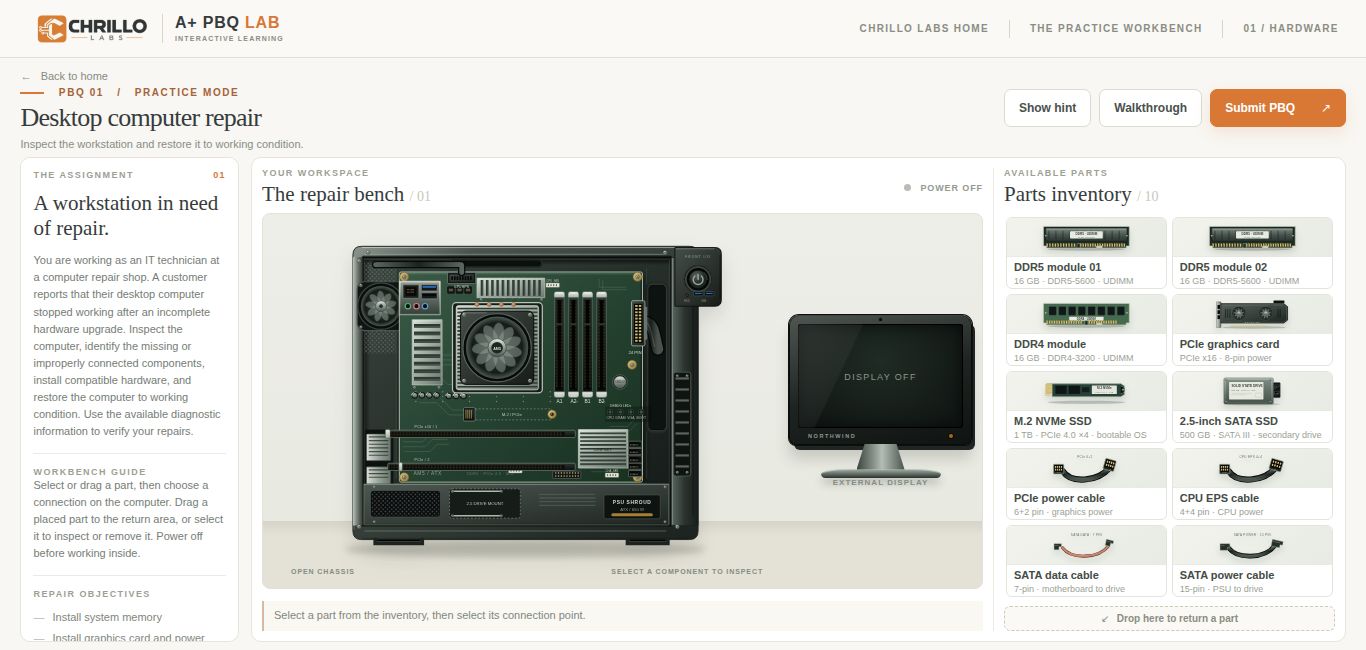
Task: Select the lower PCIe slot 2
Action: coord(481,467)
